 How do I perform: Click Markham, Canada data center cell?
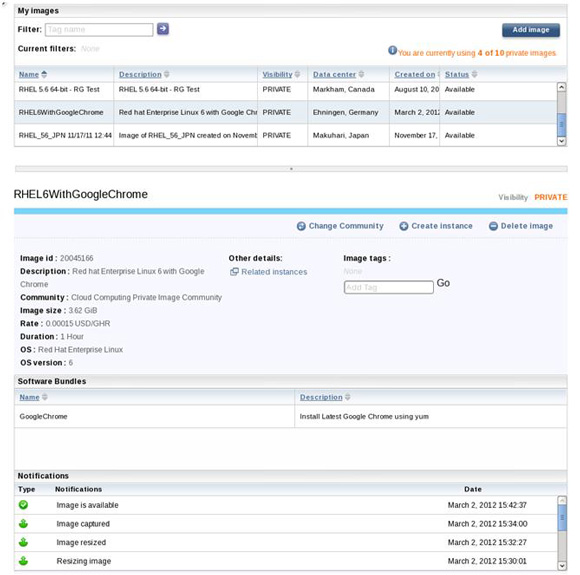(344, 89)
